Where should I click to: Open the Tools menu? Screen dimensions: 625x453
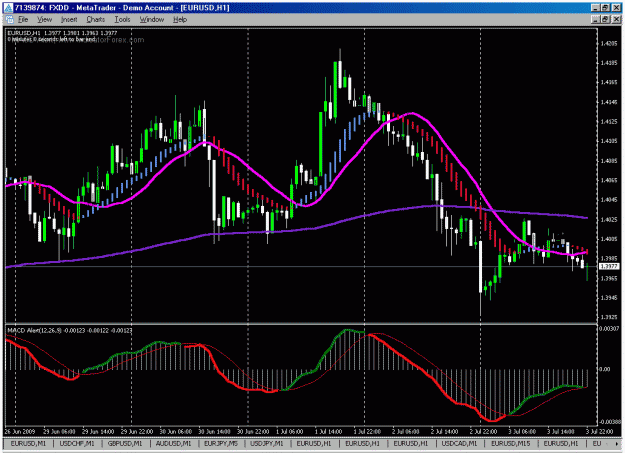click(x=122, y=20)
